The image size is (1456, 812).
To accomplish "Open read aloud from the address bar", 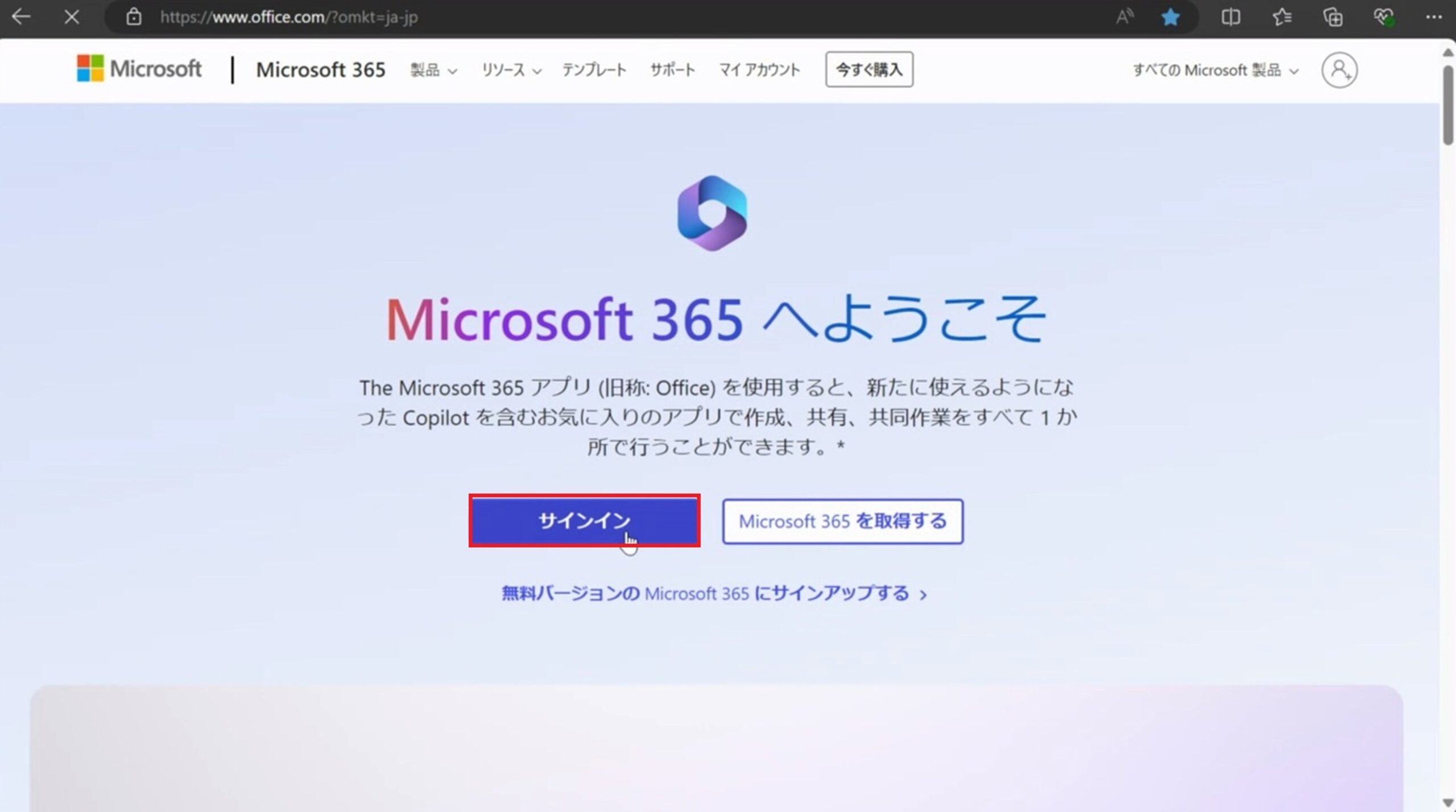I will pyautogui.click(x=1124, y=17).
